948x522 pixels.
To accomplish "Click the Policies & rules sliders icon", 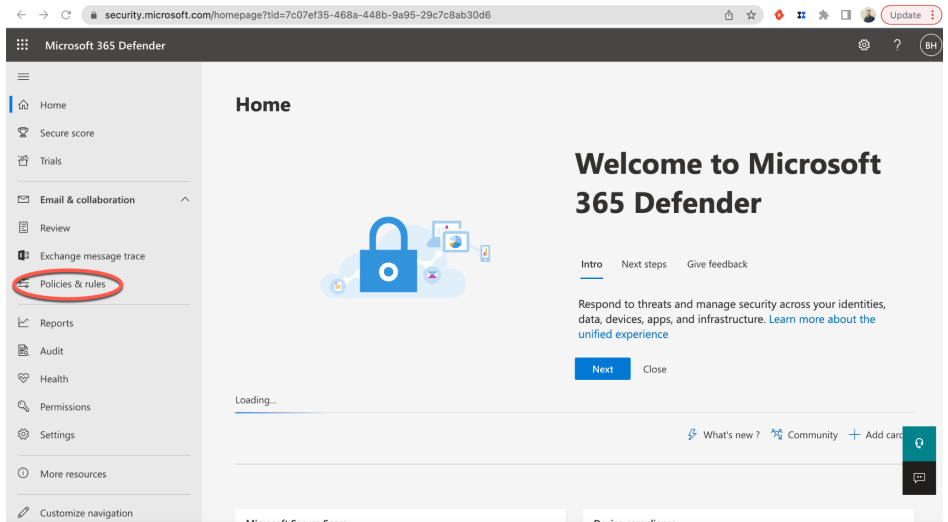I will 24,284.
